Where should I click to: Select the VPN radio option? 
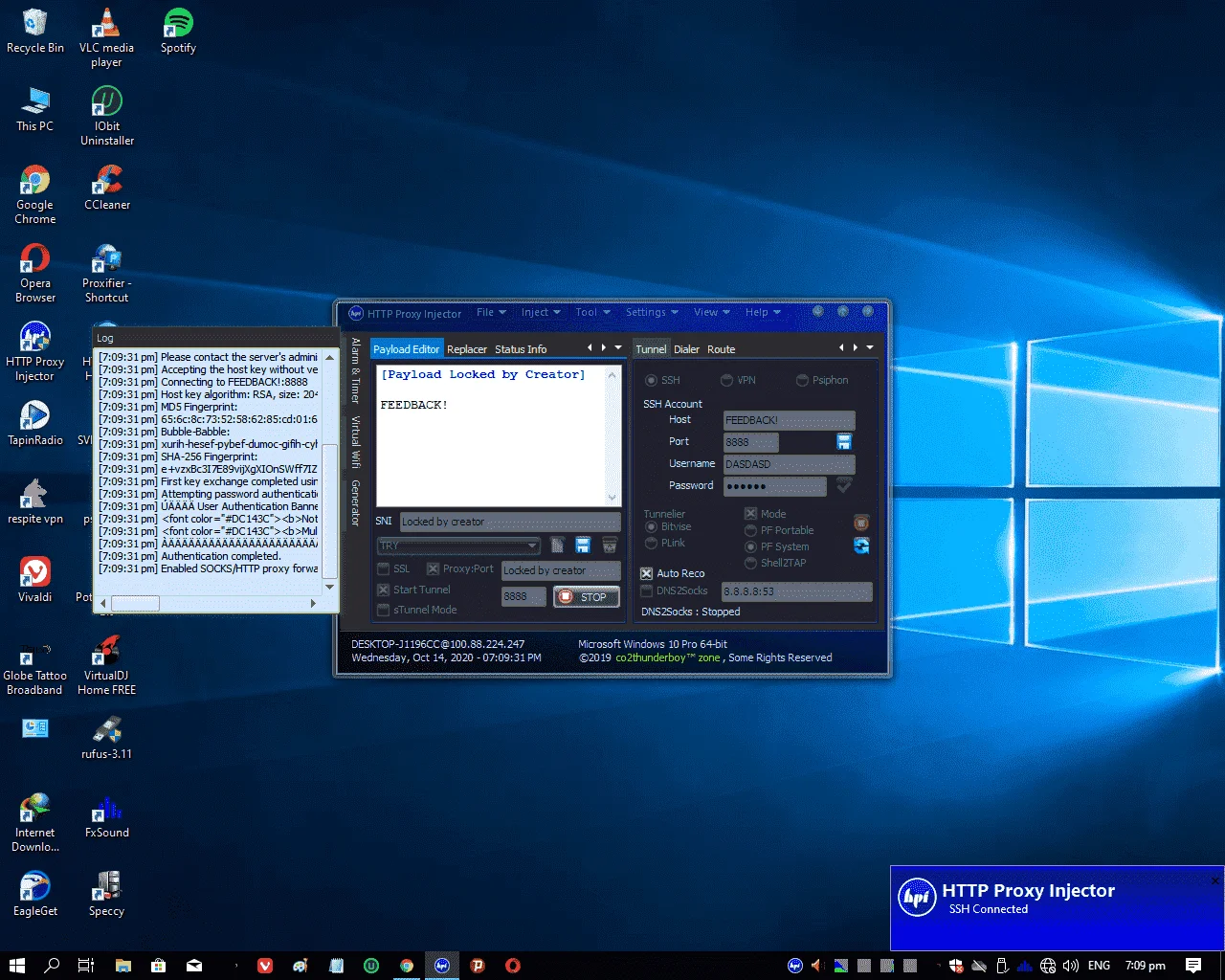(726, 380)
